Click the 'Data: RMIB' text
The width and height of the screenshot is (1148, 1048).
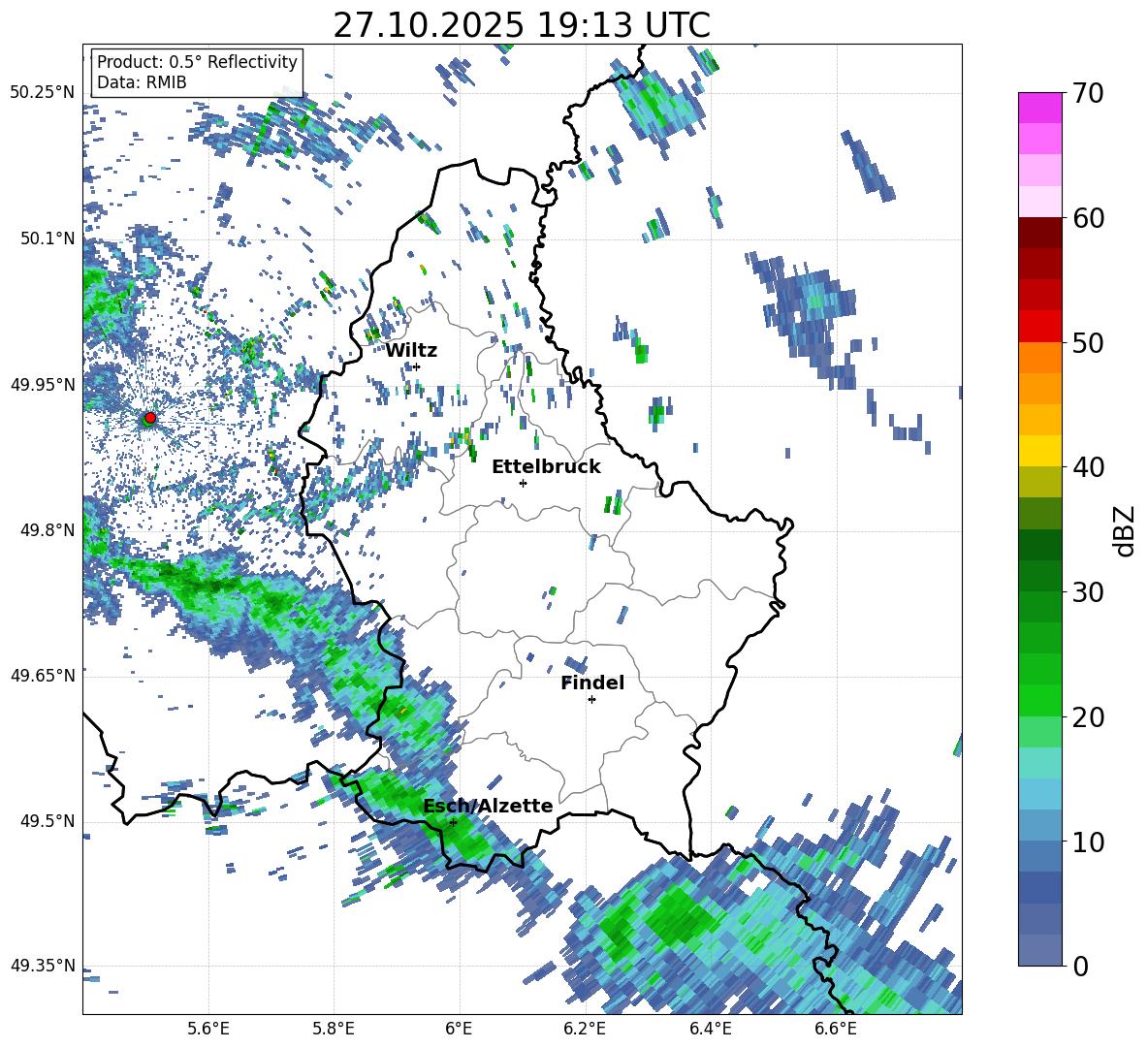point(142,82)
